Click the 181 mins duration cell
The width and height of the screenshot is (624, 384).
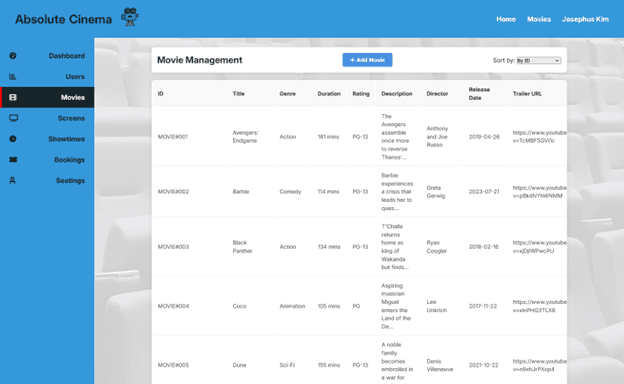pos(328,136)
